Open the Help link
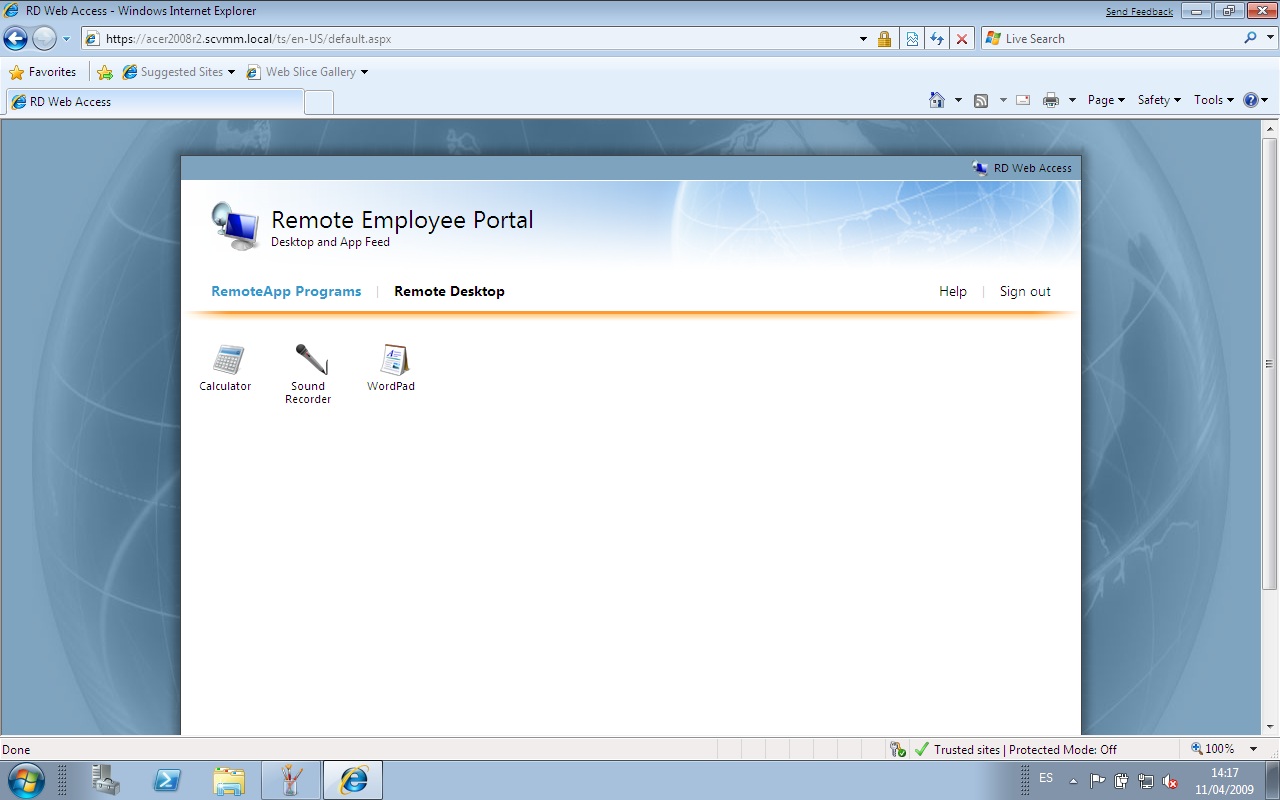The width and height of the screenshot is (1280, 800). tap(952, 291)
